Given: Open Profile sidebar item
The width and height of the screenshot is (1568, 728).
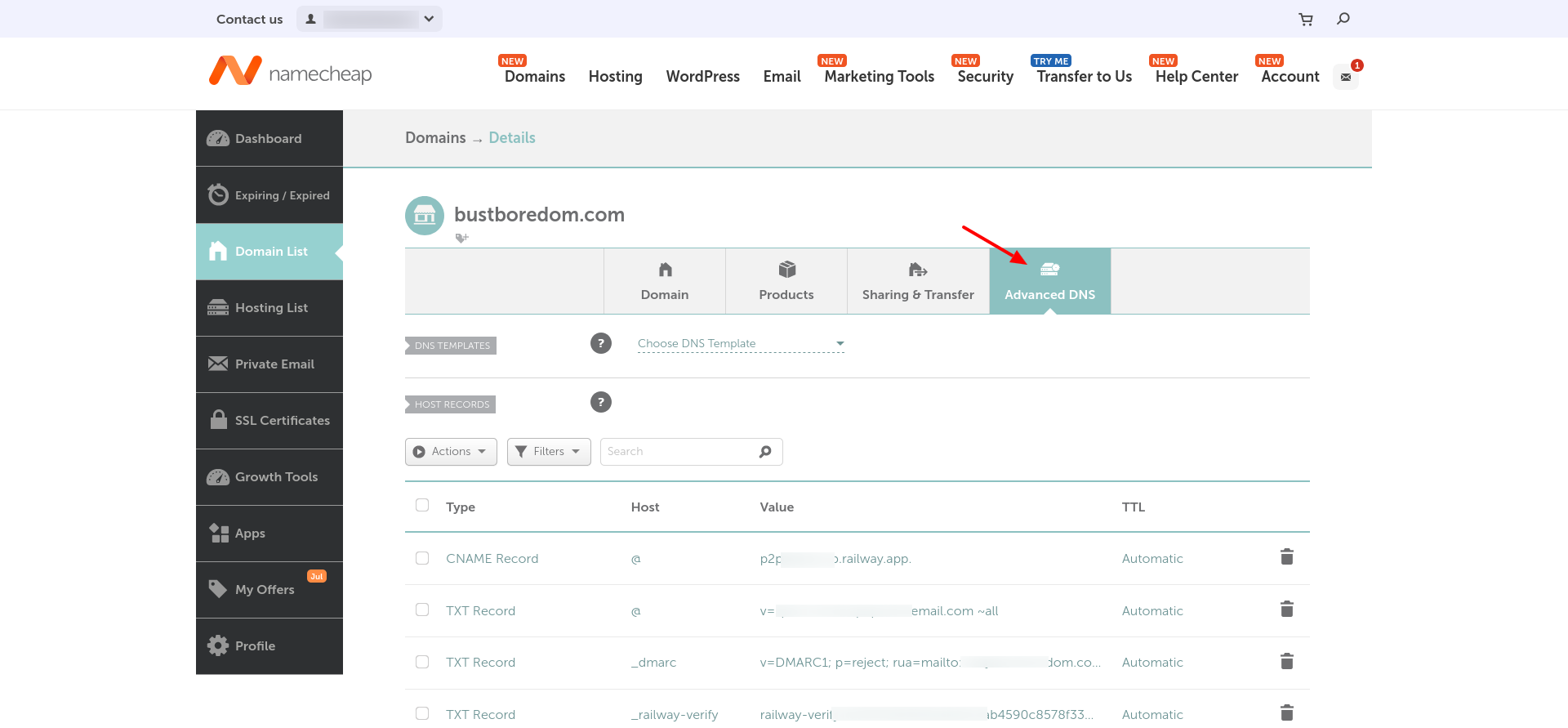Looking at the screenshot, I should click(x=269, y=645).
